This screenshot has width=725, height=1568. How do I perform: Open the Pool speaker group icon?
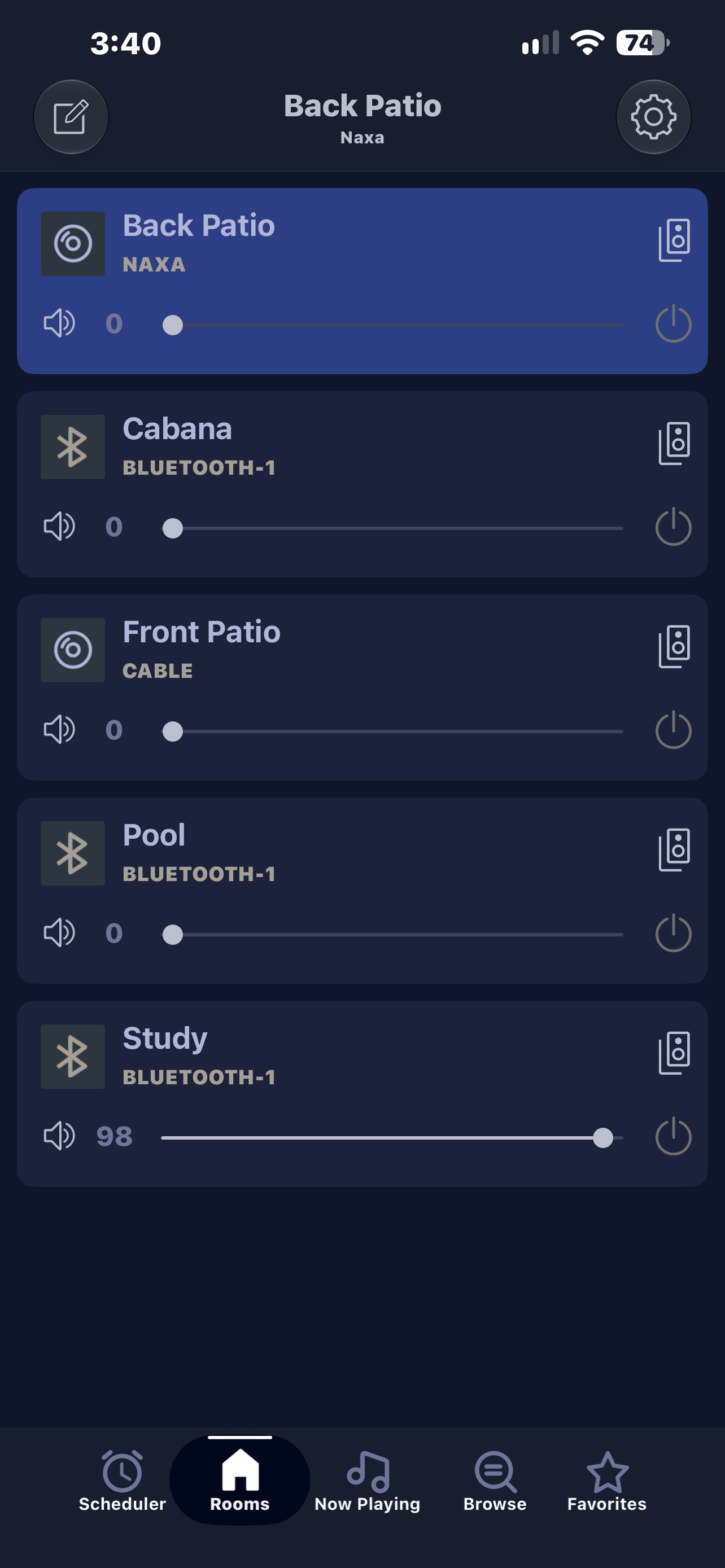click(674, 849)
